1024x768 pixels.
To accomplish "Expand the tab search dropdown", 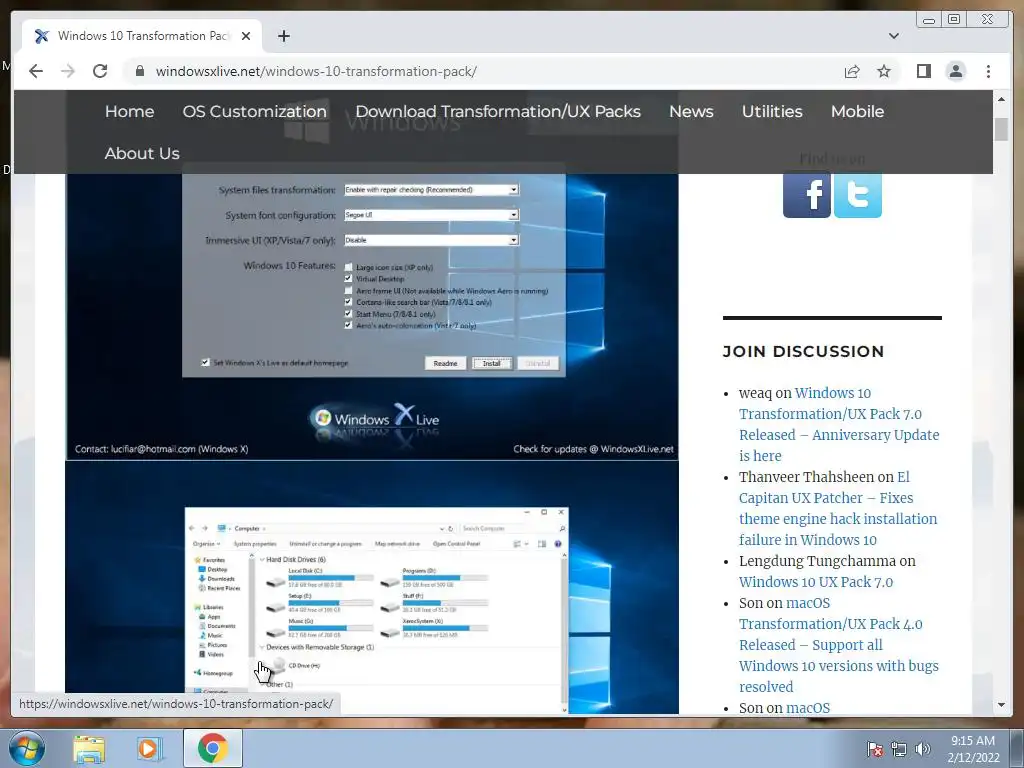I will tap(893, 36).
